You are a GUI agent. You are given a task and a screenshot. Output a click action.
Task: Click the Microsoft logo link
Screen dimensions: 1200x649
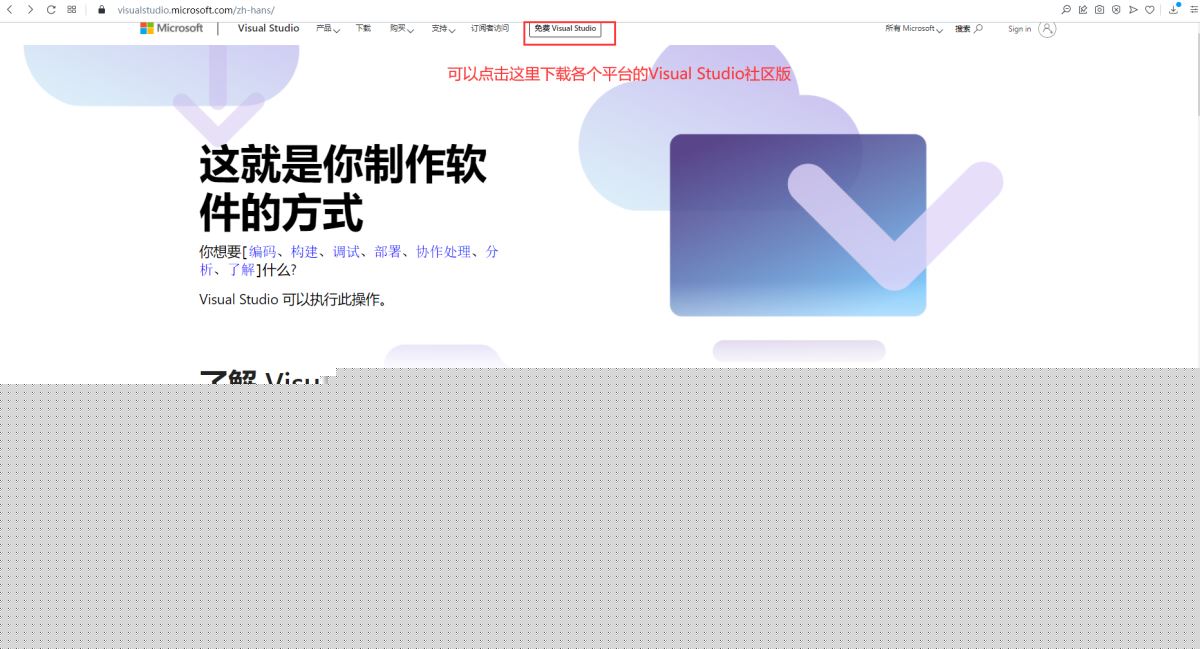point(172,28)
